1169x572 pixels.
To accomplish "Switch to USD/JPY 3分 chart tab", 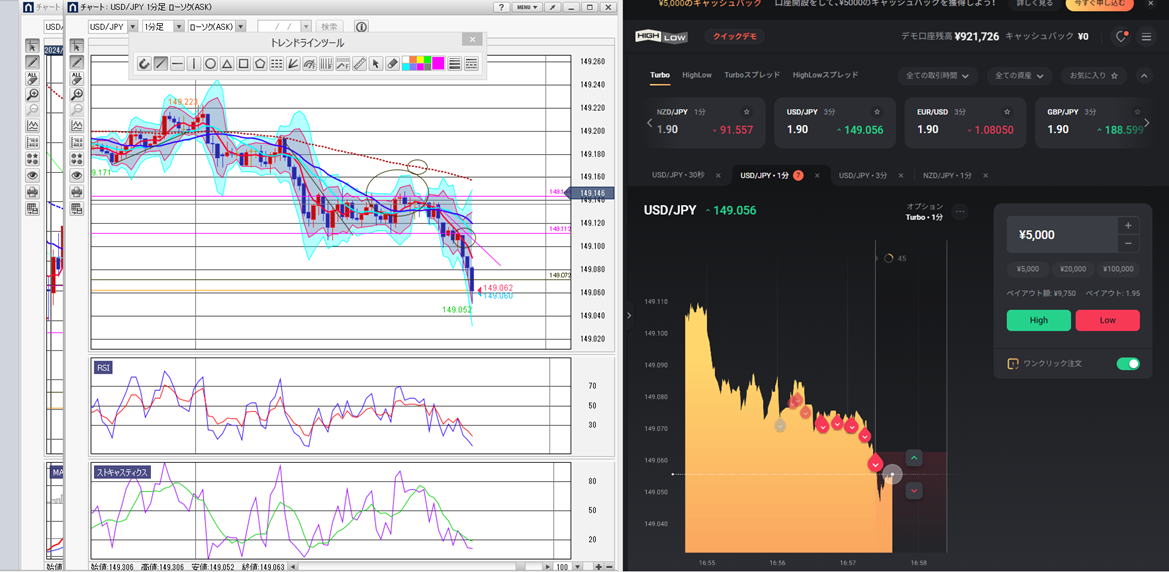I will click(x=862, y=175).
